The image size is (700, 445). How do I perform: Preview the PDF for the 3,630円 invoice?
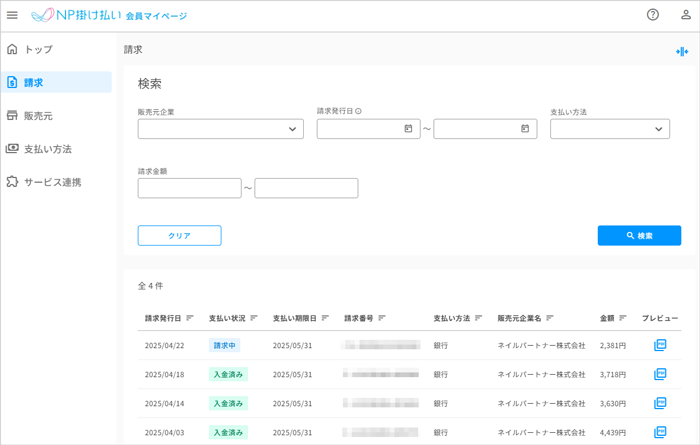(660, 403)
